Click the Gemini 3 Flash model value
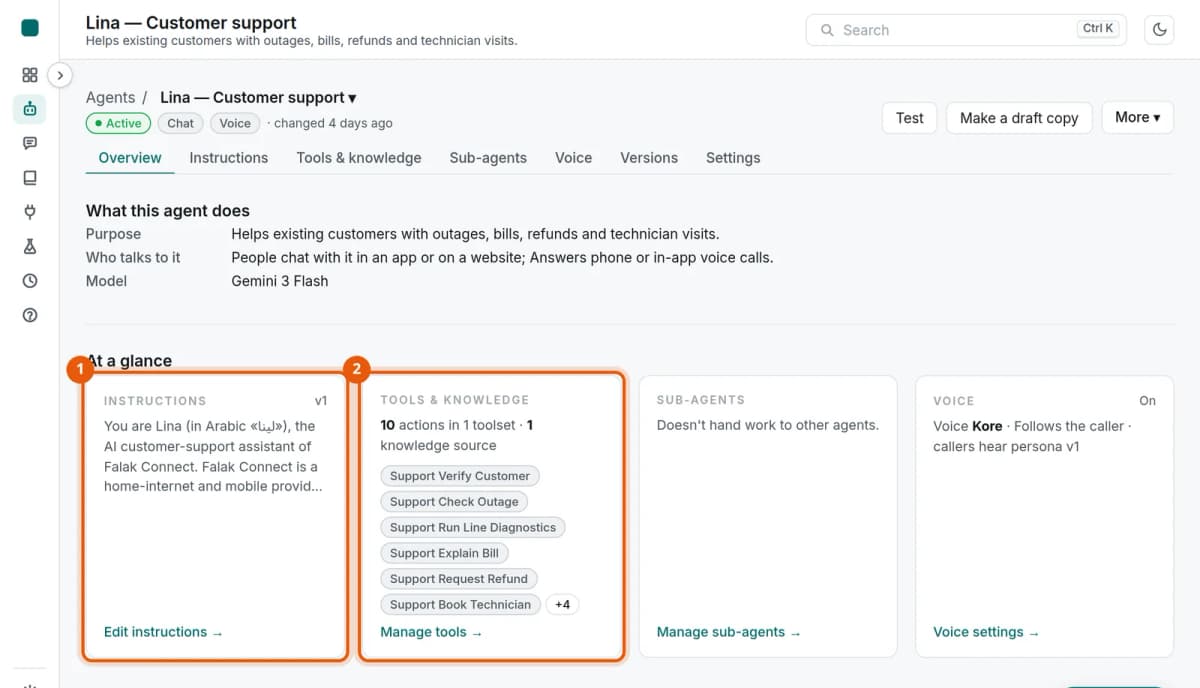Image resolution: width=1200 pixels, height=688 pixels. tap(280, 281)
